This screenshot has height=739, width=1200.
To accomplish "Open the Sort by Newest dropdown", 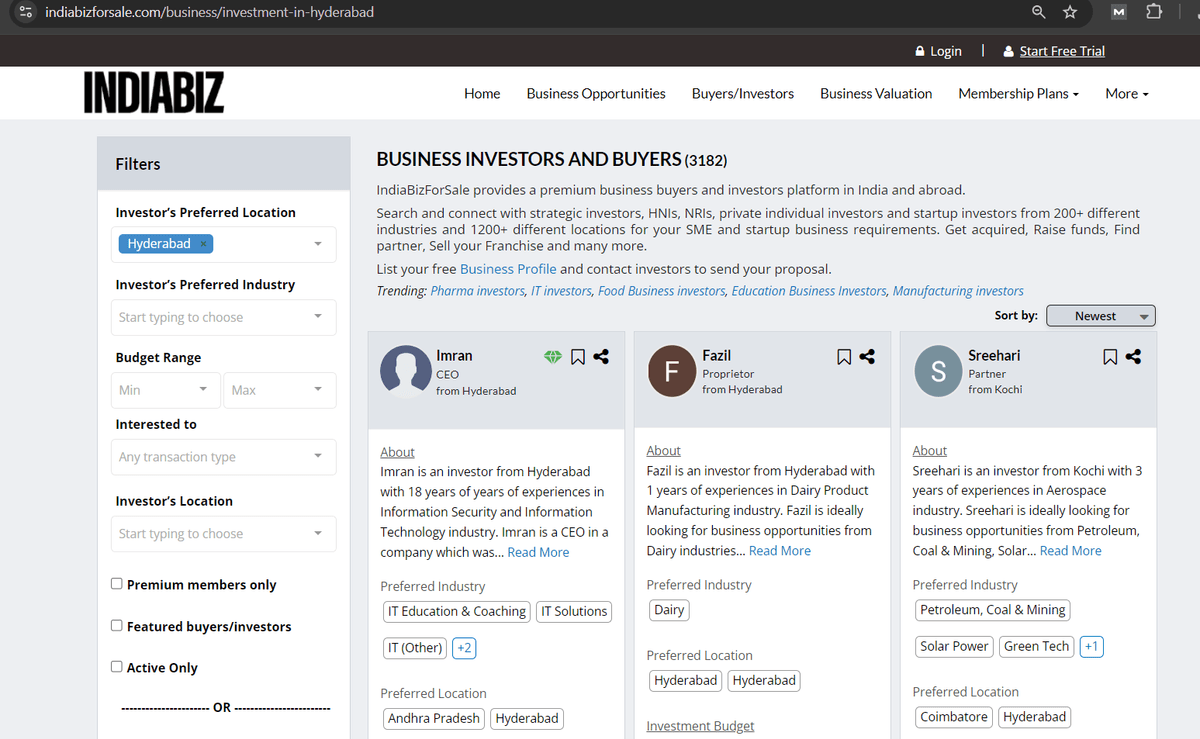I will click(x=1101, y=316).
